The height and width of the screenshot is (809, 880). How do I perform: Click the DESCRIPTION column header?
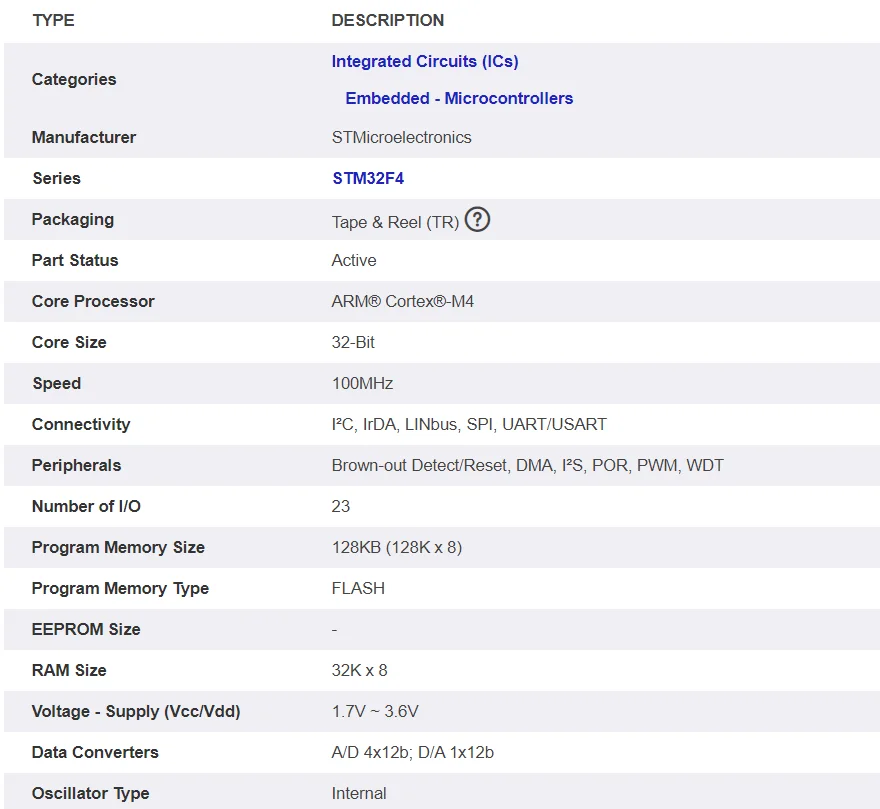click(x=388, y=20)
